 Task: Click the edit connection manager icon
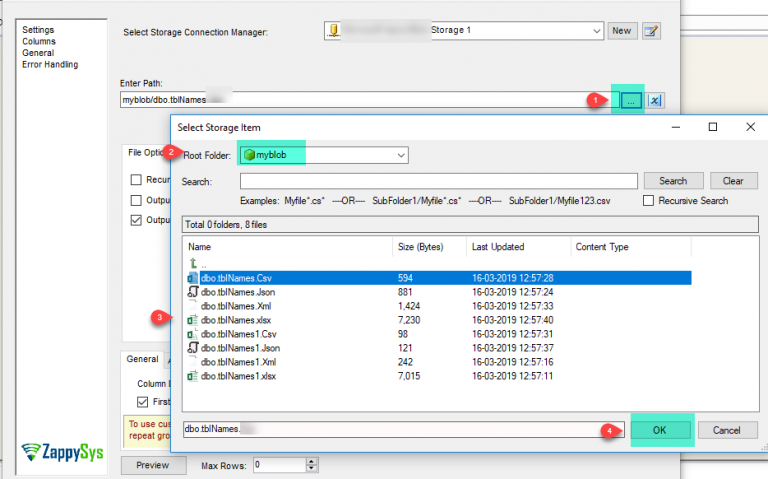pyautogui.click(x=652, y=31)
